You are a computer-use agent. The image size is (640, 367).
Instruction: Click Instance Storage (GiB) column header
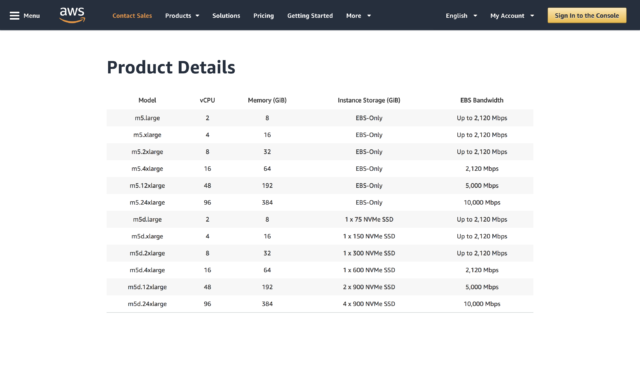point(369,100)
